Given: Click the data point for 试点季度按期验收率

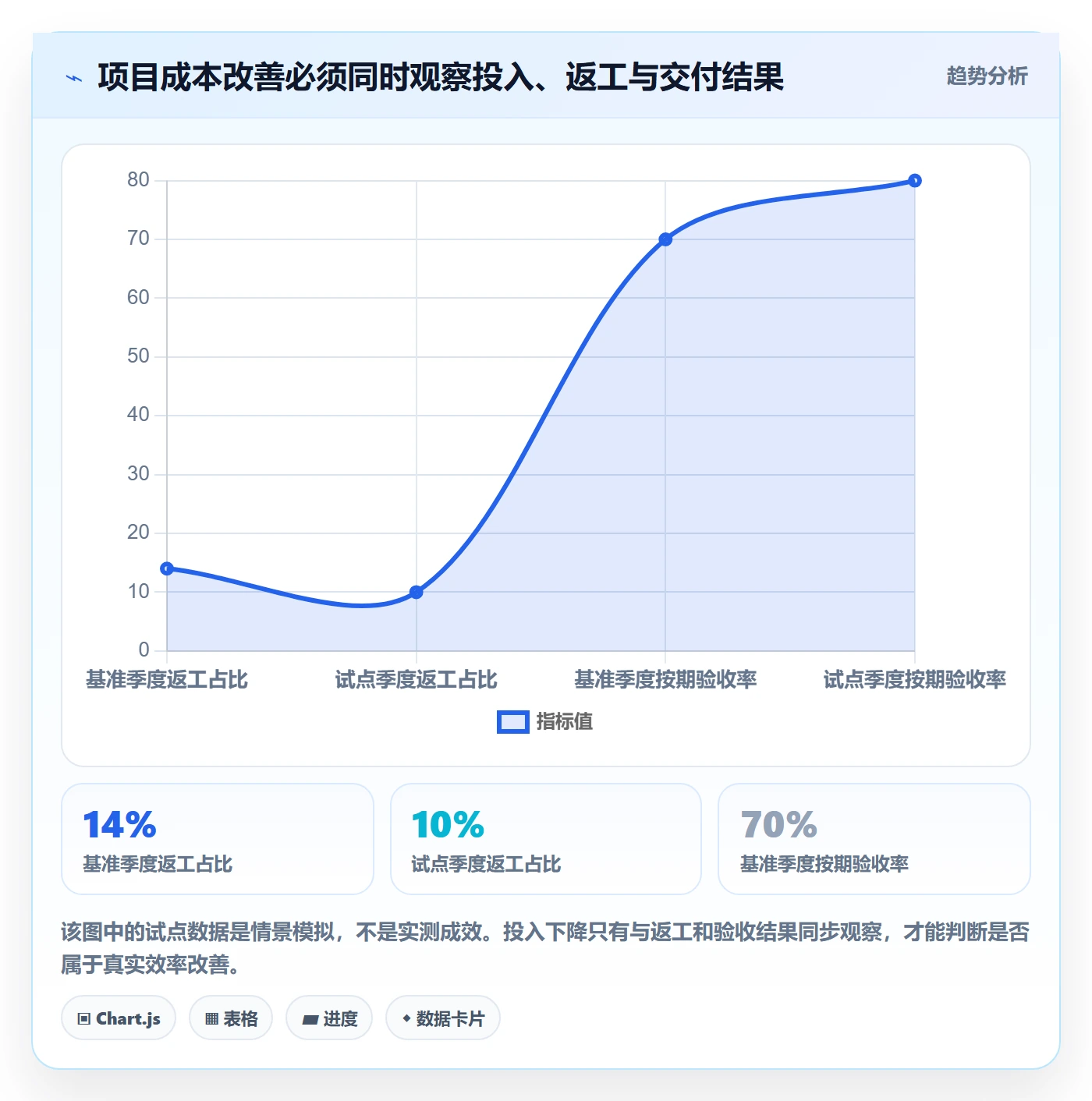Looking at the screenshot, I should point(915,181).
